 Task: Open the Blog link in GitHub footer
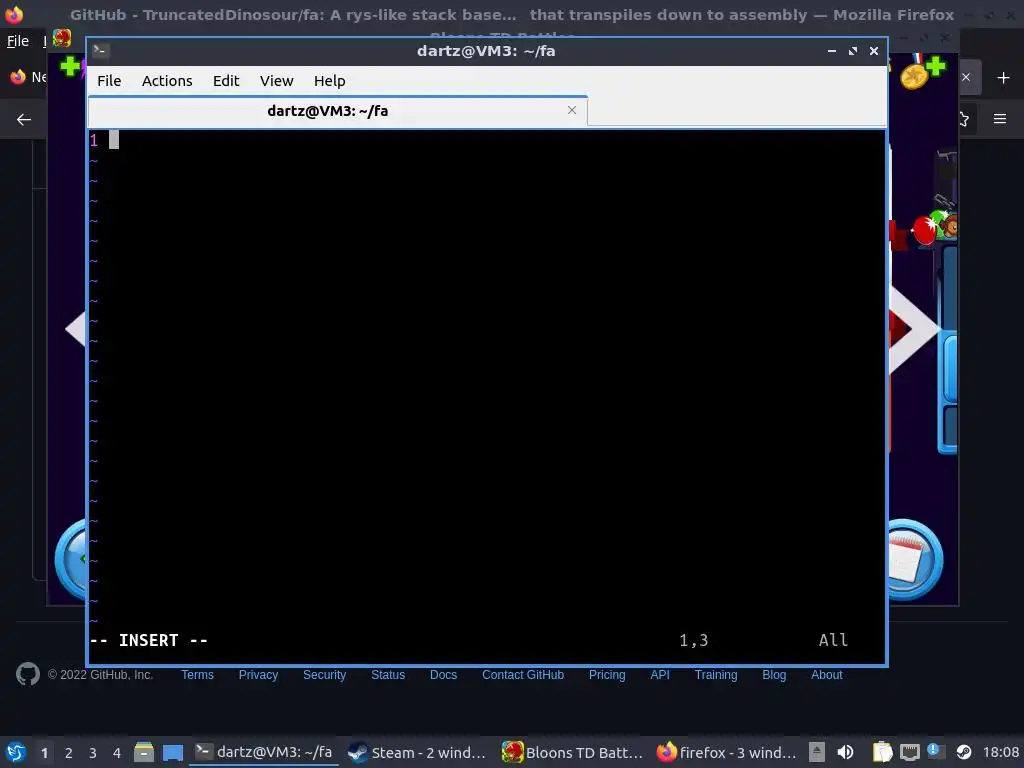[774, 675]
